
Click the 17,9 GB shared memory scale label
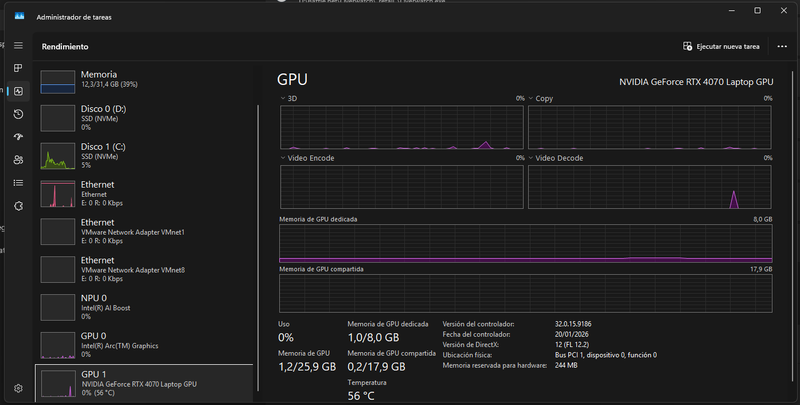[x=761, y=269]
